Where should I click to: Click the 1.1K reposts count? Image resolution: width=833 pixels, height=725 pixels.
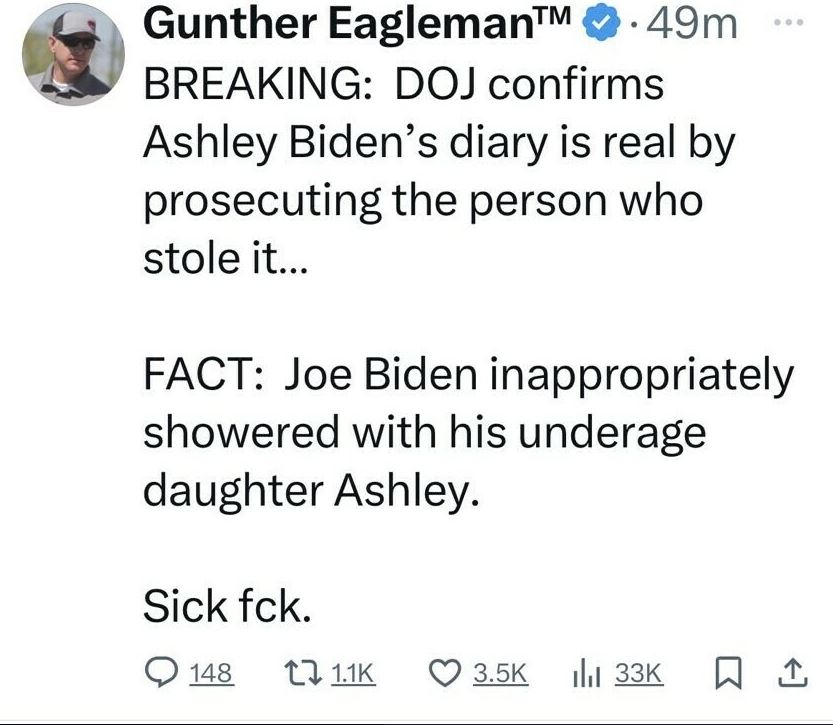coord(353,673)
